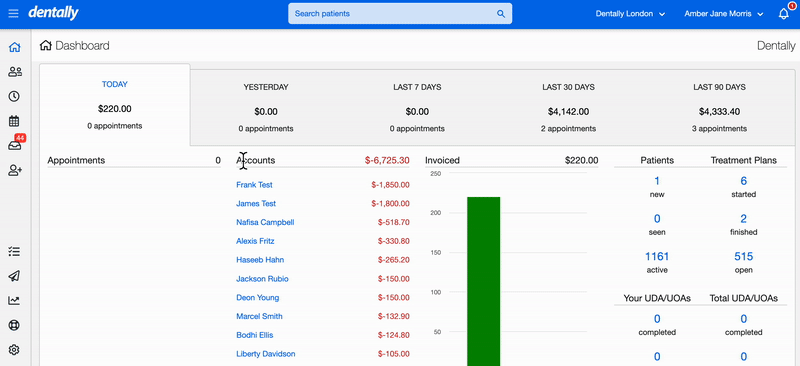Switch to the LAST 90 DAYS tab
Screen dimensions: 800x366
pyautogui.click(x=719, y=108)
